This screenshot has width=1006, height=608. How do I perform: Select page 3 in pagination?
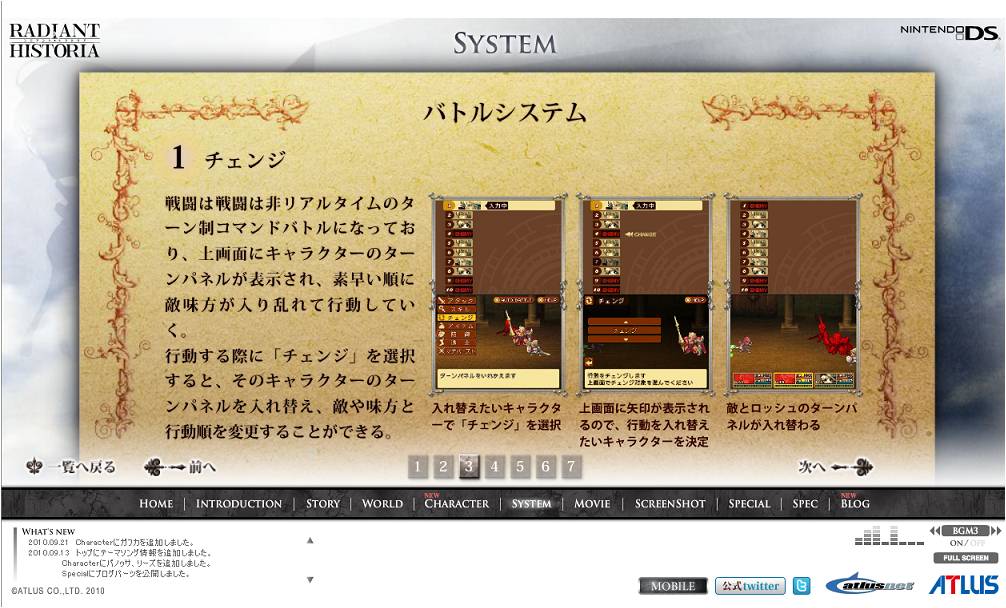[x=469, y=466]
